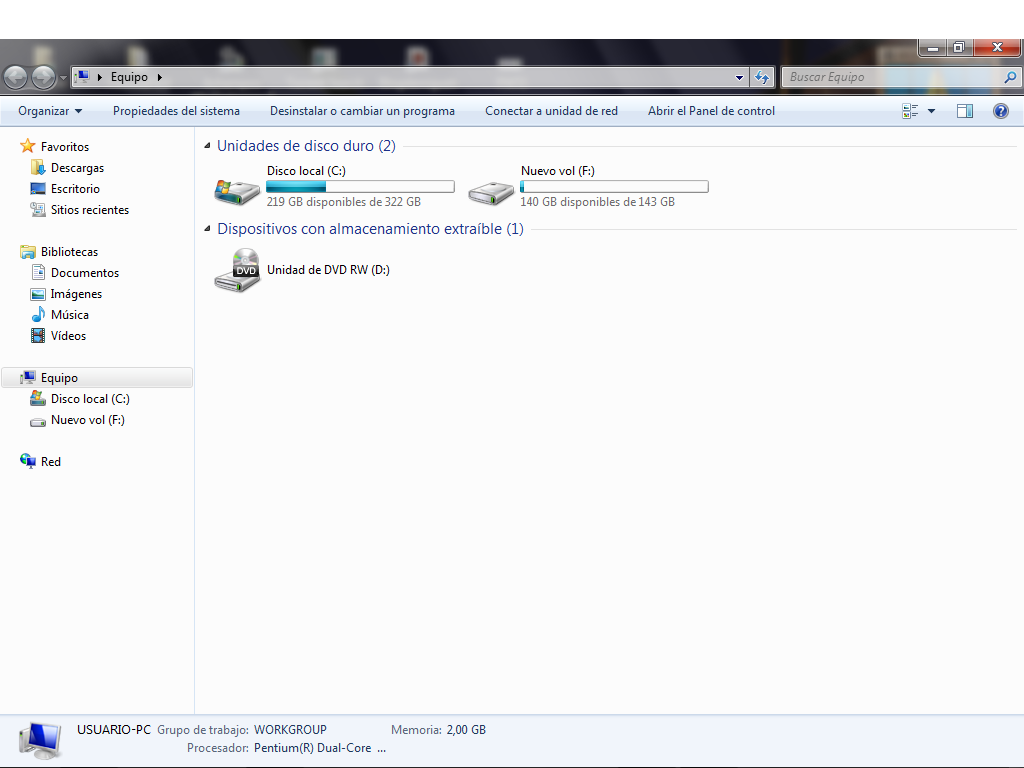
Task: Open Documentos library
Action: pos(85,272)
